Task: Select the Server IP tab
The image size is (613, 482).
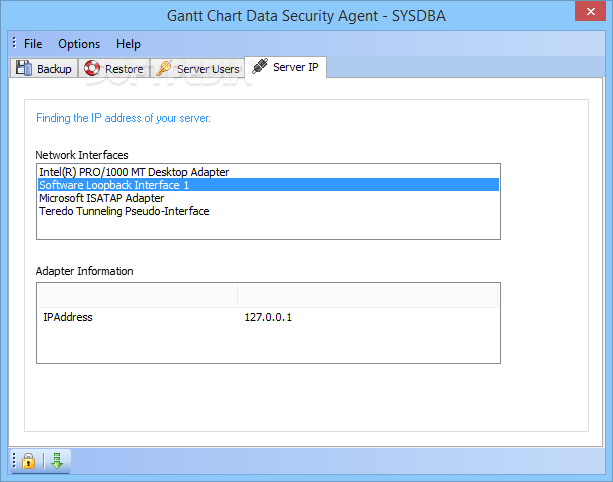Action: coord(285,67)
